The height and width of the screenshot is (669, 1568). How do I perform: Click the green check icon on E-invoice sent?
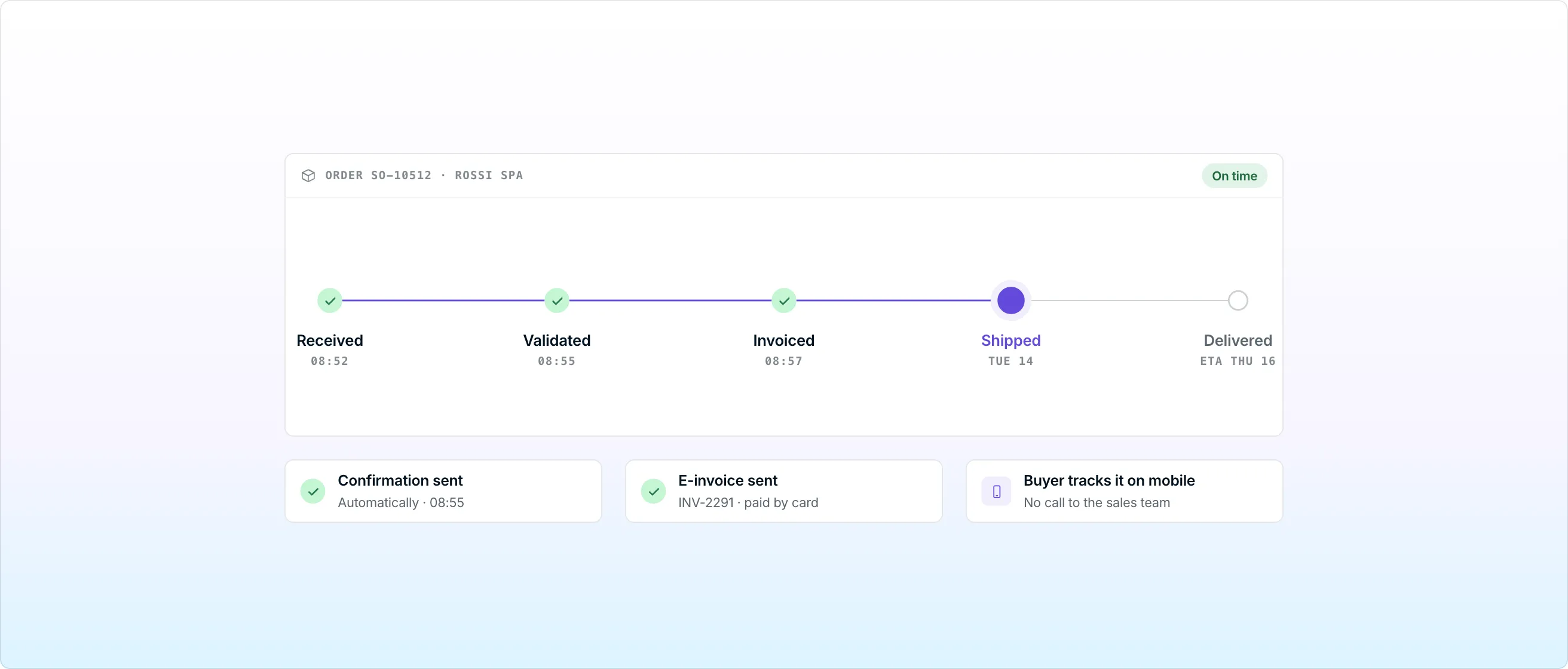(653, 492)
